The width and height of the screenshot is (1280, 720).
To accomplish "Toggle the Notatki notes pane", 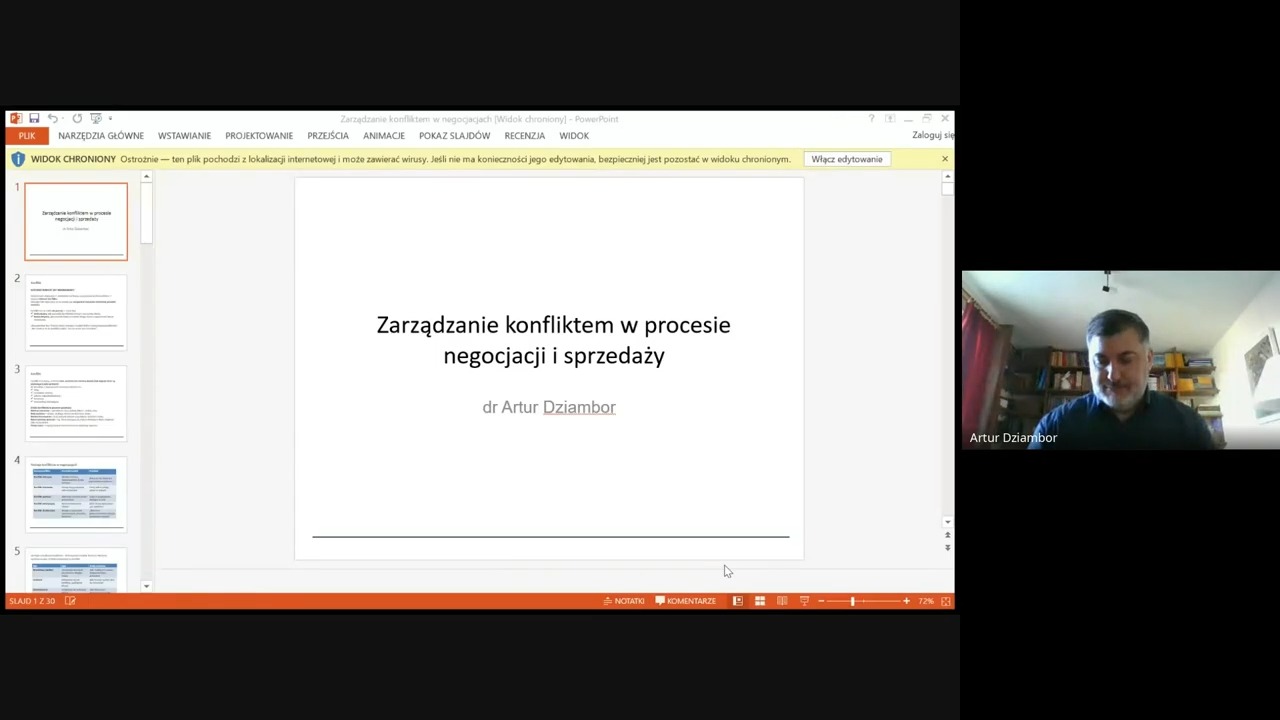I will pos(624,601).
